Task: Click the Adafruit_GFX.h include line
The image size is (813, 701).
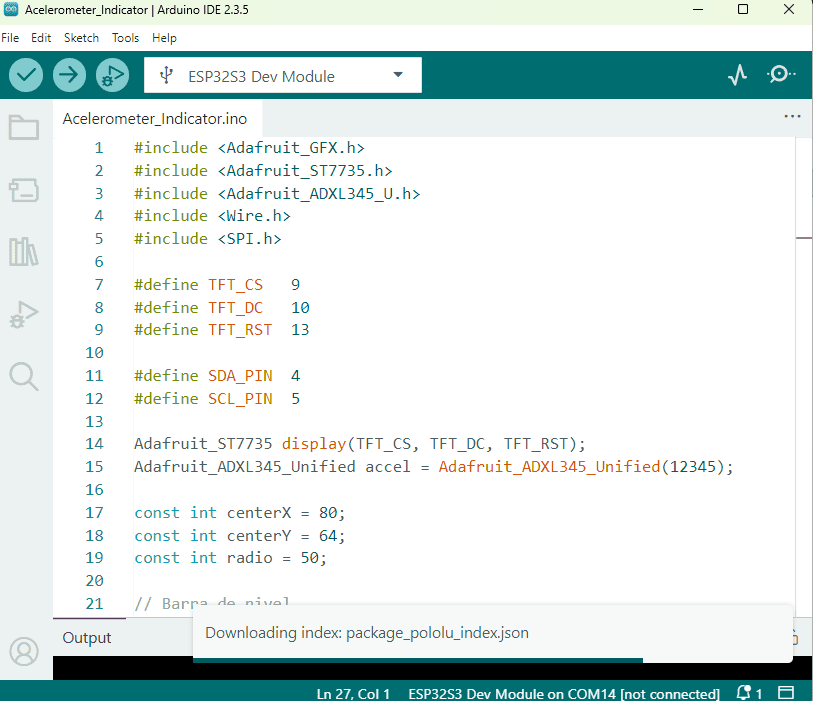Action: click(249, 148)
